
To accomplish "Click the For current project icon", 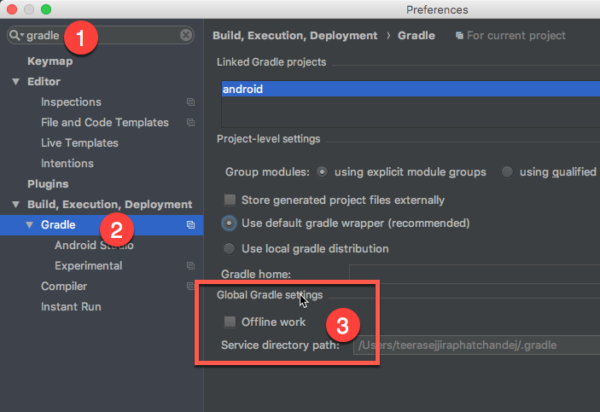I will tap(459, 36).
